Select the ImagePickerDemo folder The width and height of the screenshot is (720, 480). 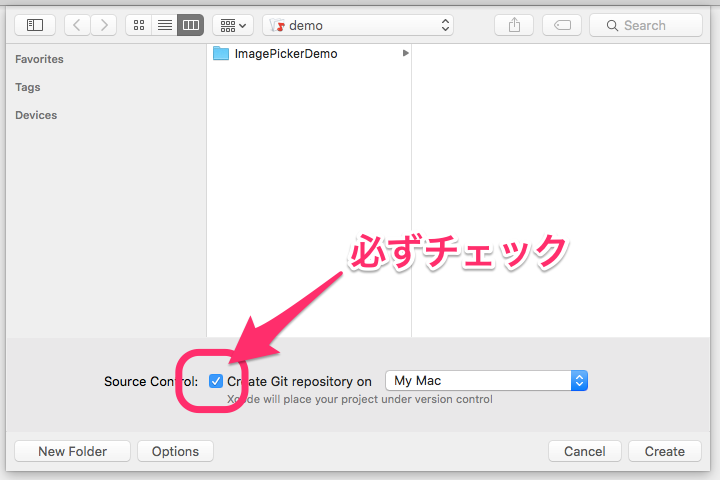(x=309, y=54)
